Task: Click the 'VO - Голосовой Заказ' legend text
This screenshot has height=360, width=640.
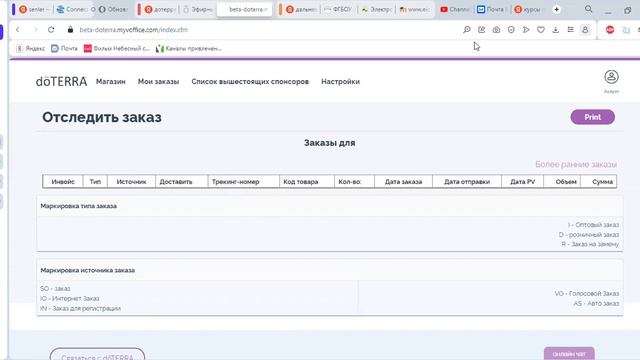Action: click(x=587, y=293)
